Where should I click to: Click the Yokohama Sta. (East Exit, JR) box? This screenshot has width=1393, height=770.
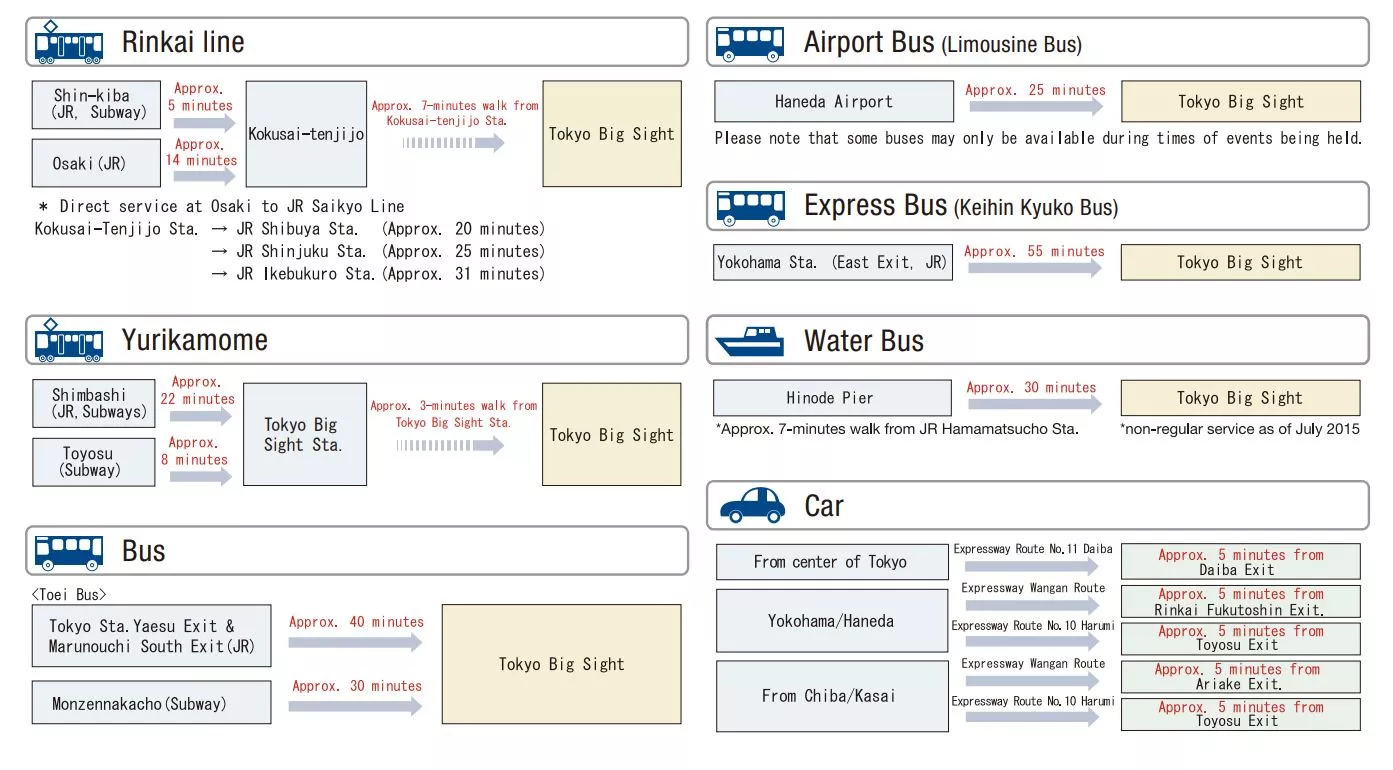(x=832, y=263)
